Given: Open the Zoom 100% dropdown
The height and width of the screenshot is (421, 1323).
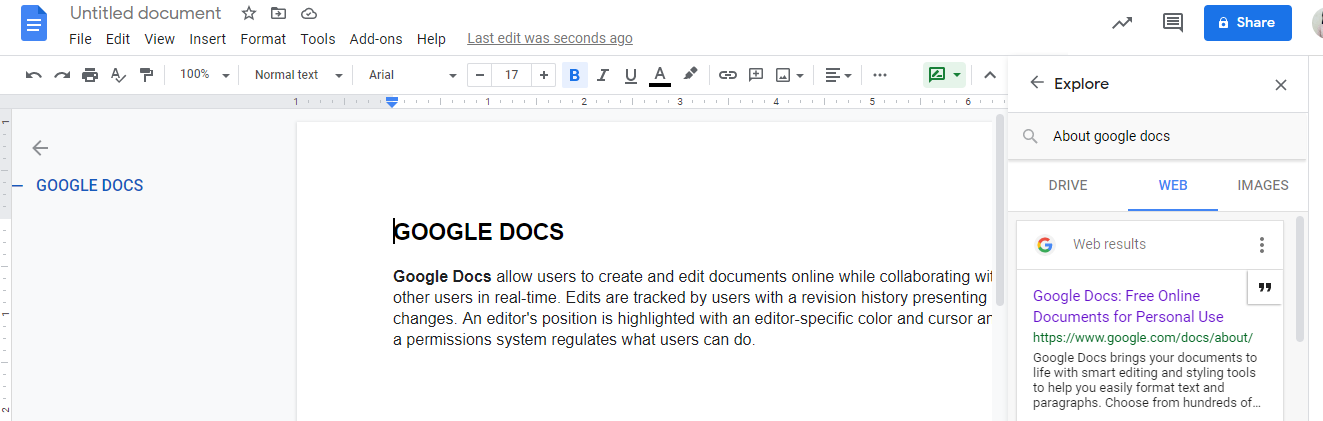Looking at the screenshot, I should pyautogui.click(x=204, y=75).
